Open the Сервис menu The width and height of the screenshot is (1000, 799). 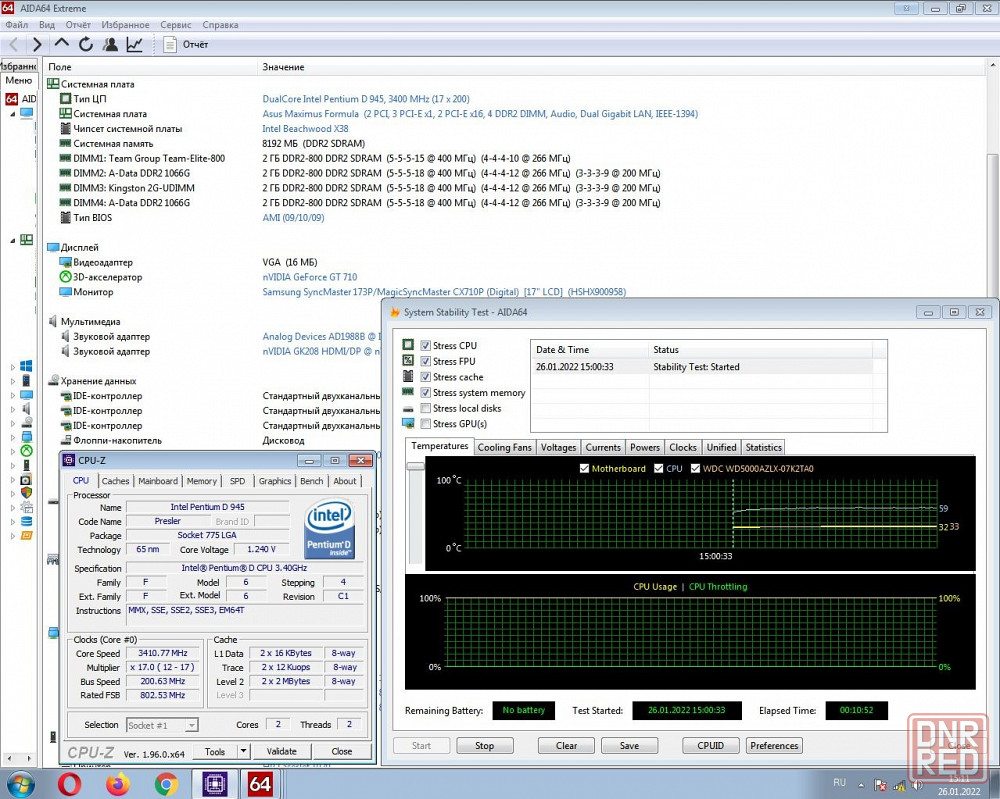click(176, 24)
